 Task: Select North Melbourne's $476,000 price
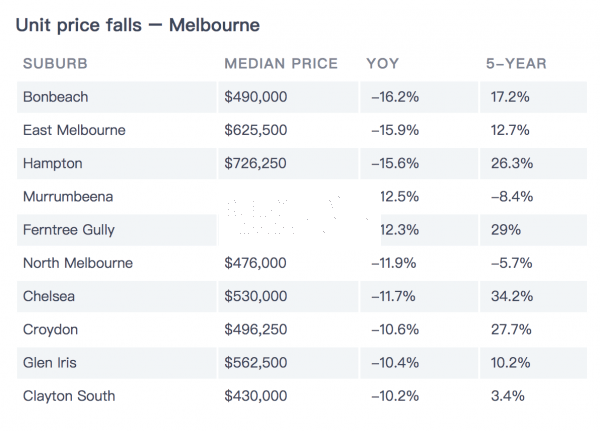click(255, 263)
